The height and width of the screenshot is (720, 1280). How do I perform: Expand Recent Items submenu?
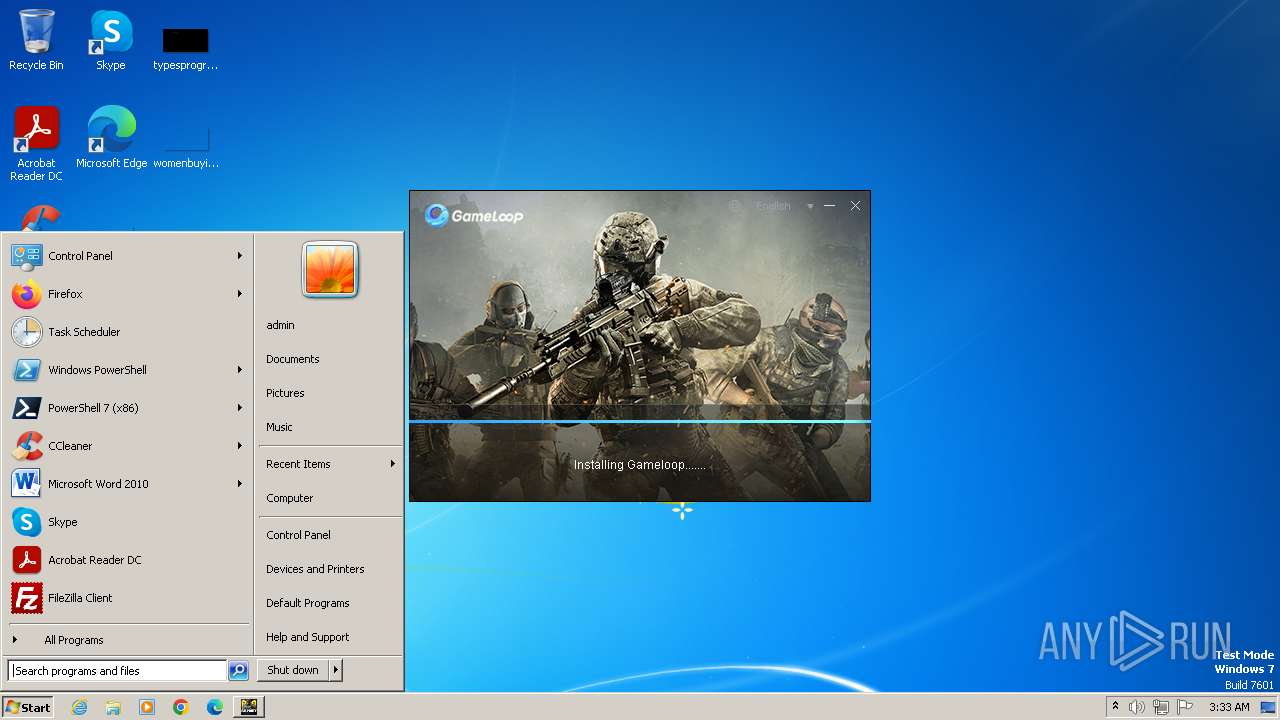click(x=330, y=464)
